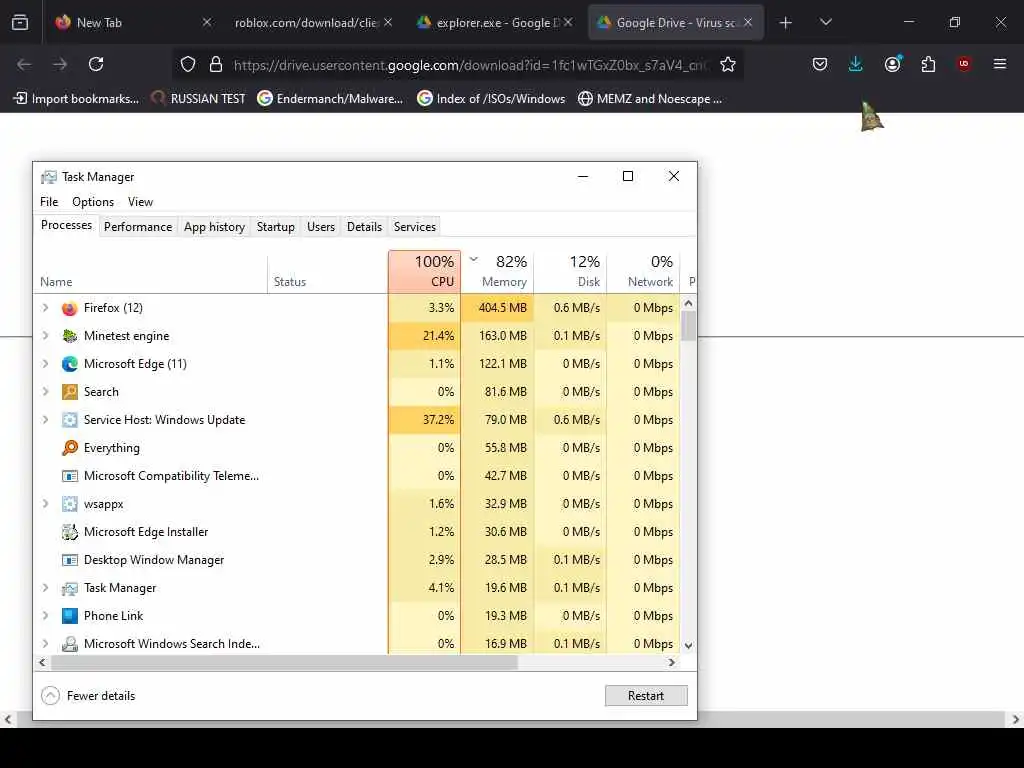Close the roblox.com download tab

(x=388, y=22)
